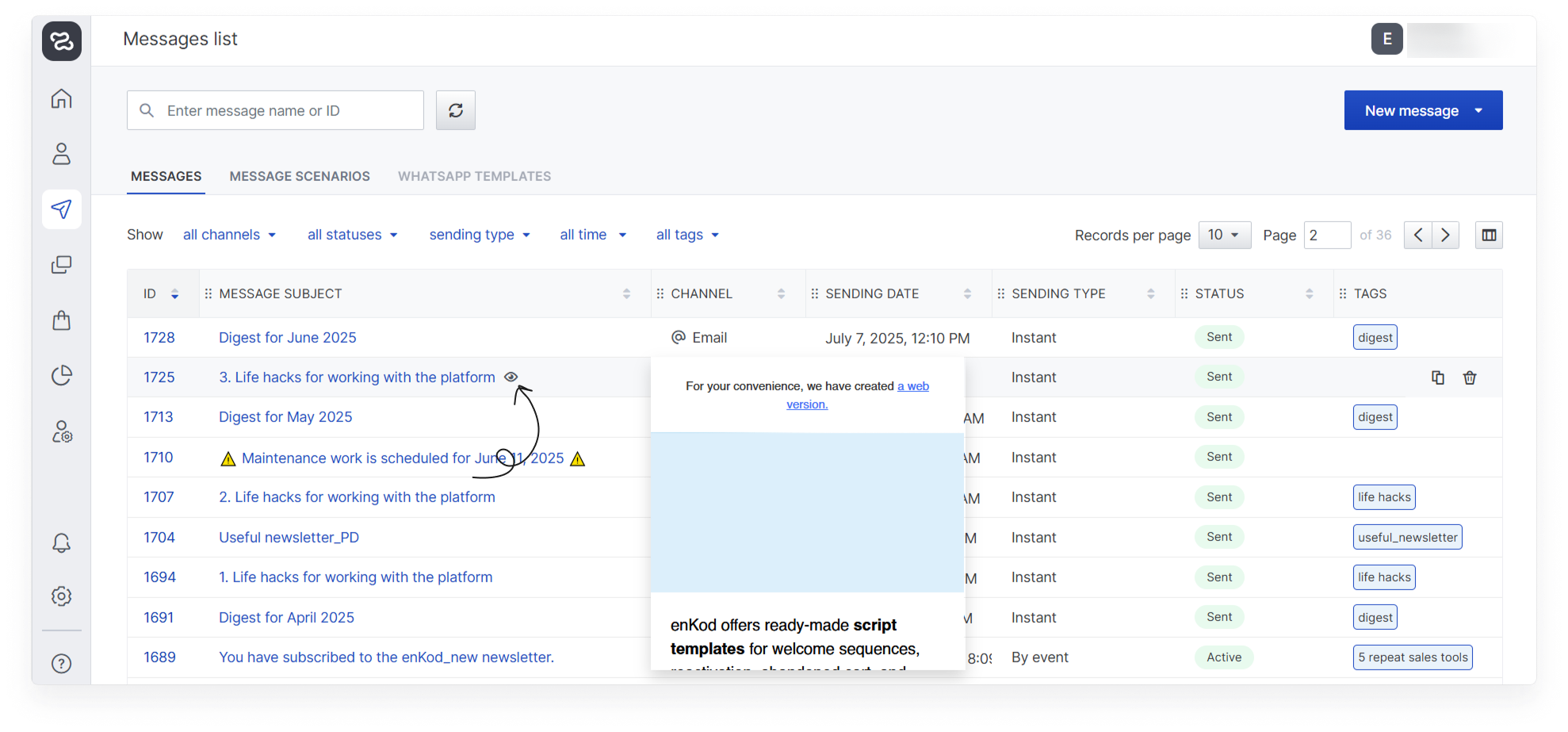
Task: Click the copy icon on row 1725
Action: tap(1437, 377)
